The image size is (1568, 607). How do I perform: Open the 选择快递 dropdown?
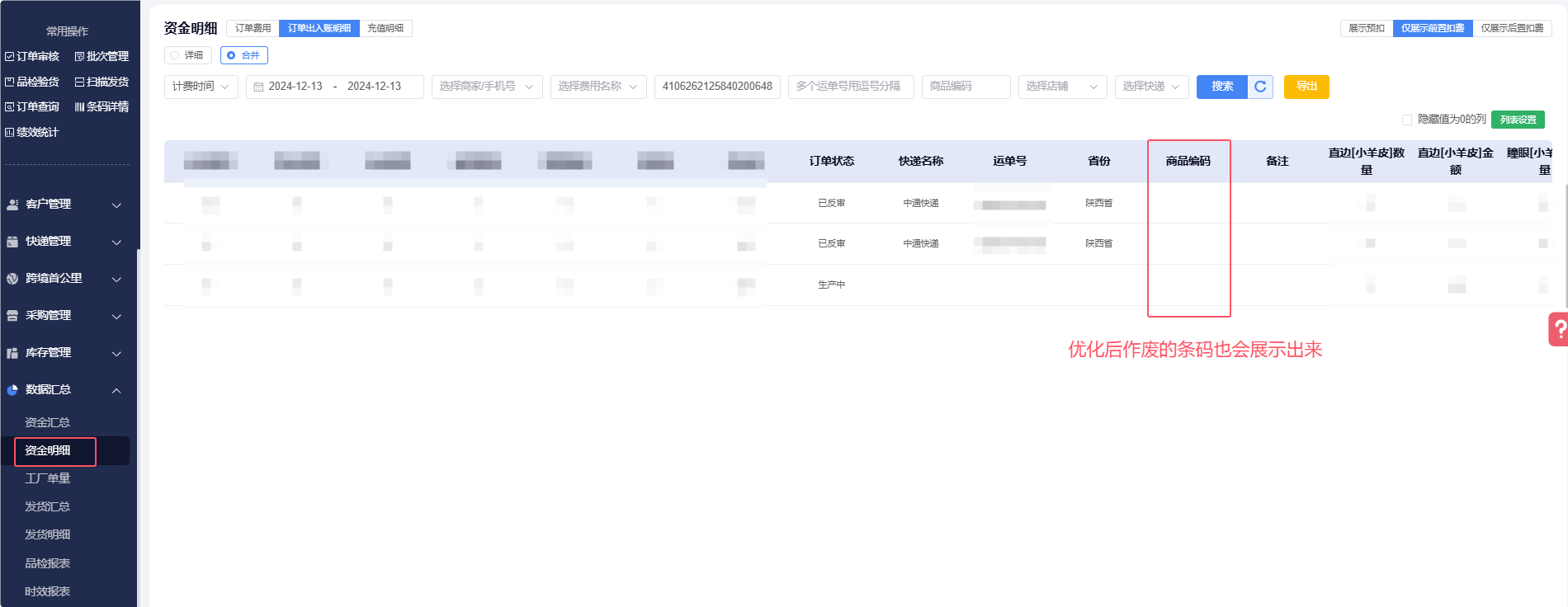(x=1152, y=87)
